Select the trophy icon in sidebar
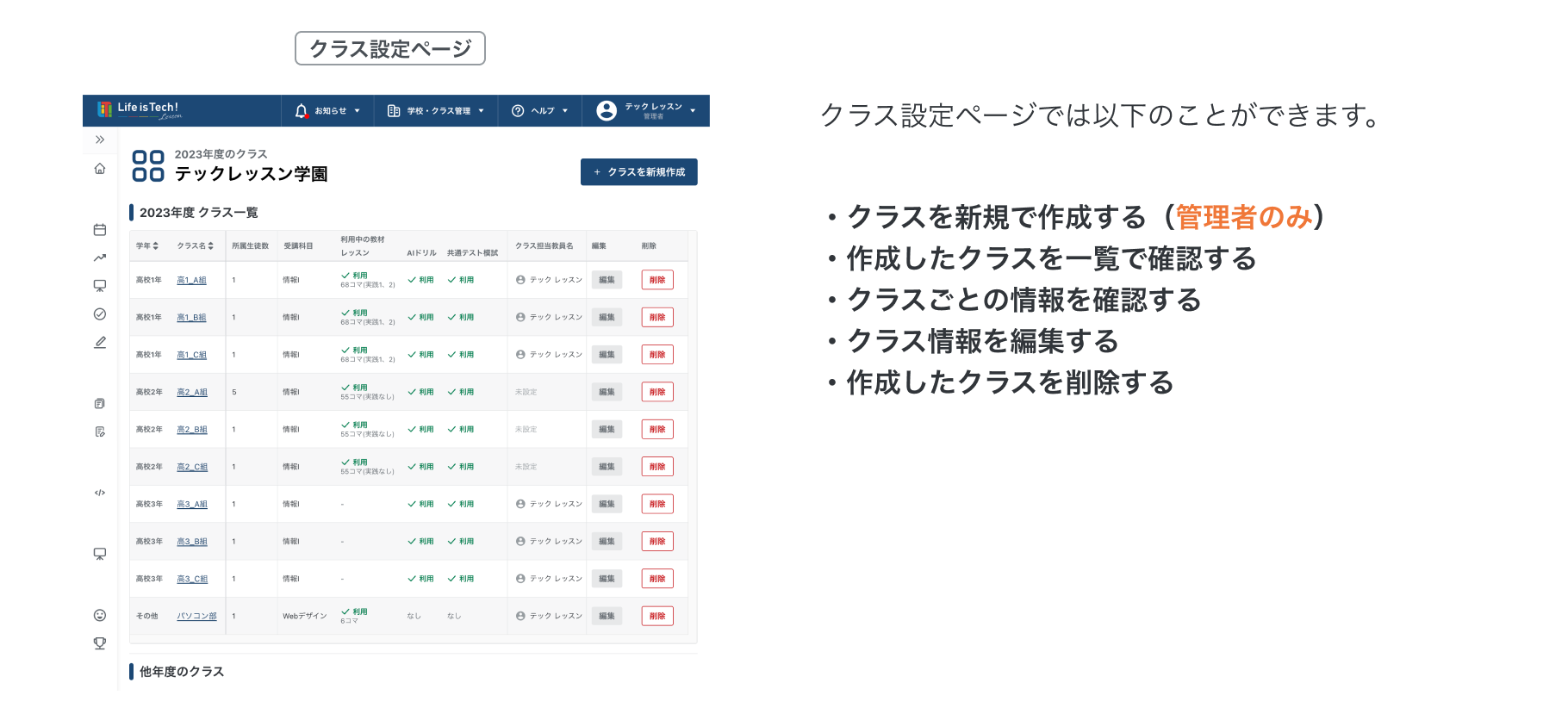This screenshot has width=1568, height=720. tap(100, 643)
